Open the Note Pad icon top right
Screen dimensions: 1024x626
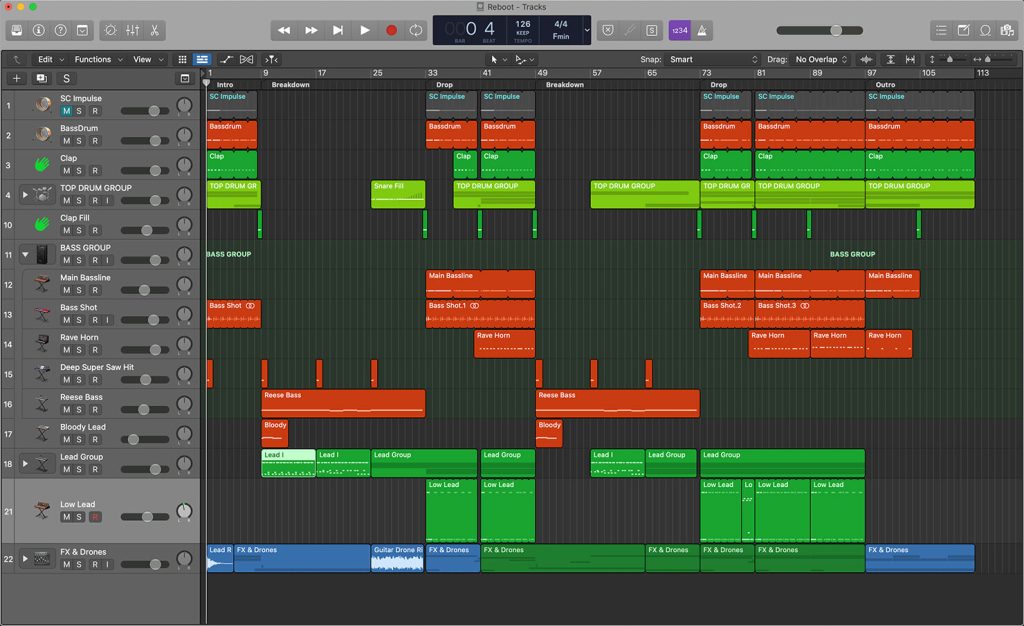tap(963, 30)
